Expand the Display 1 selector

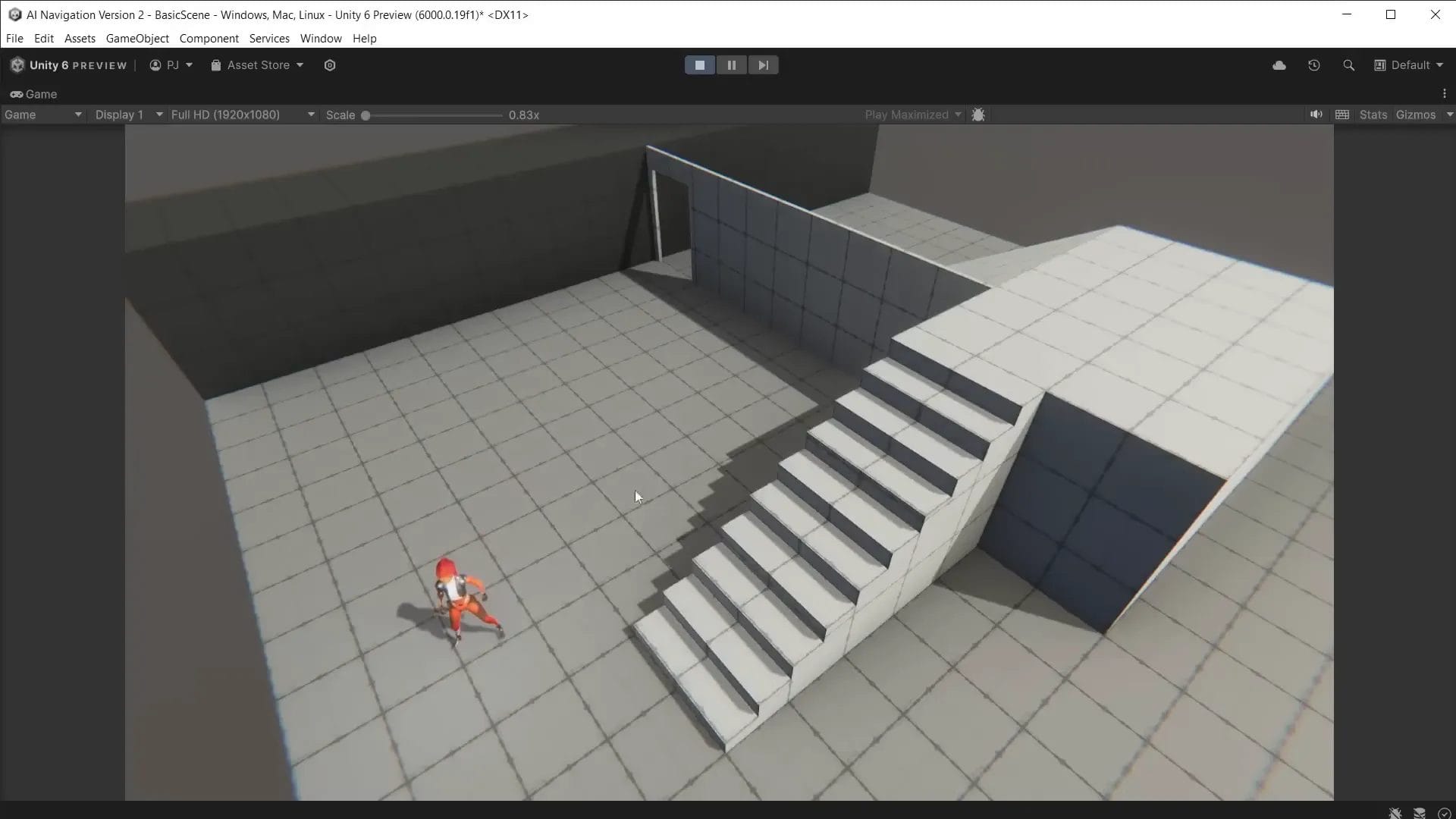(127, 115)
